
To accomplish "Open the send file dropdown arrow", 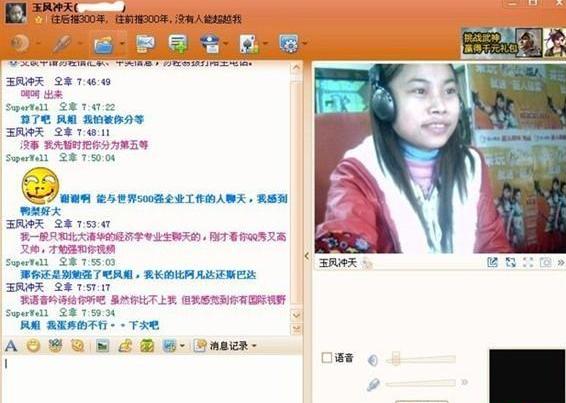I will [122, 44].
